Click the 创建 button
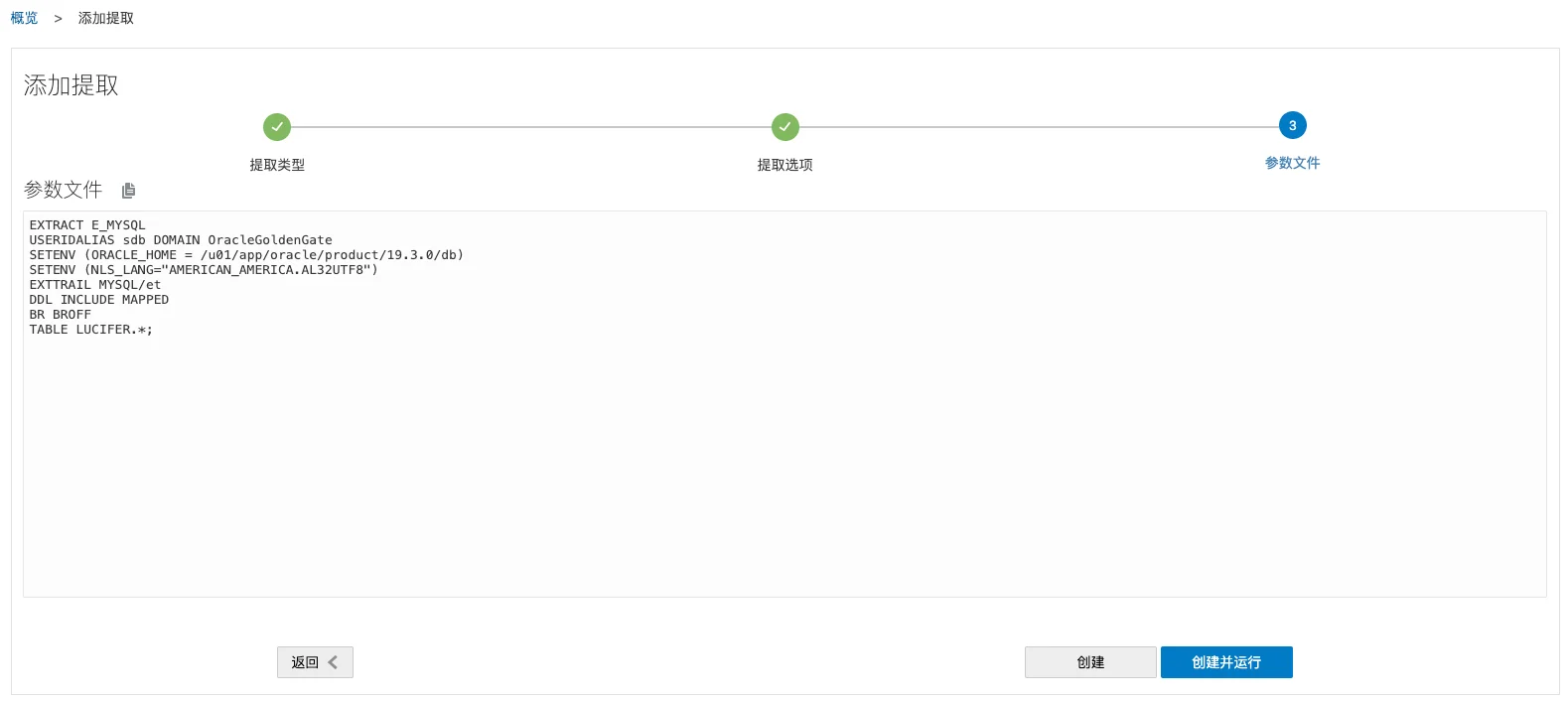Screen dimensions: 1568x701 (x=1090, y=662)
